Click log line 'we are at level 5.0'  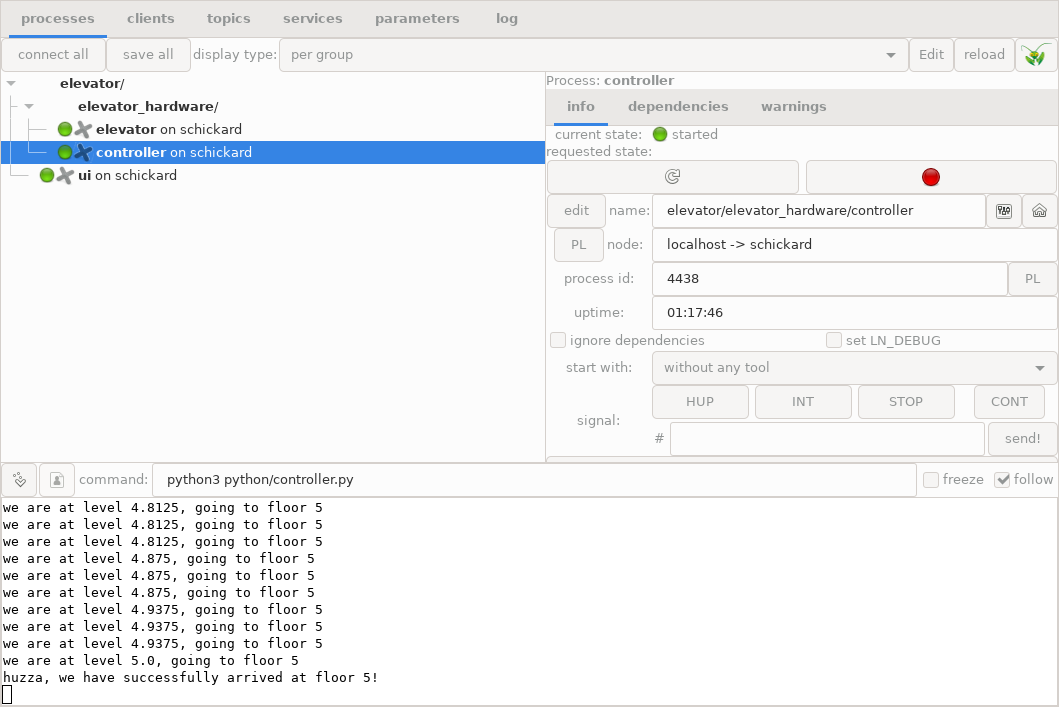(151, 660)
